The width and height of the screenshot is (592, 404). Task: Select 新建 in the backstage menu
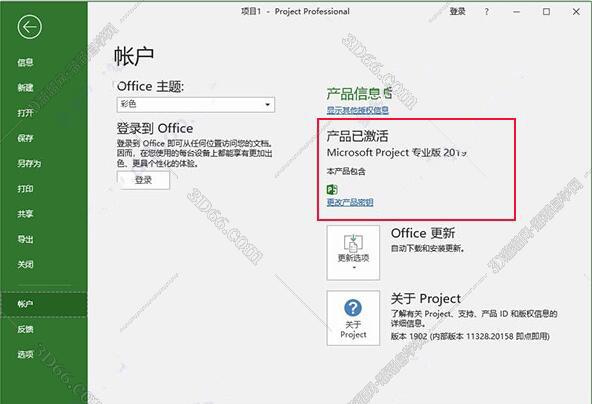[x=25, y=88]
